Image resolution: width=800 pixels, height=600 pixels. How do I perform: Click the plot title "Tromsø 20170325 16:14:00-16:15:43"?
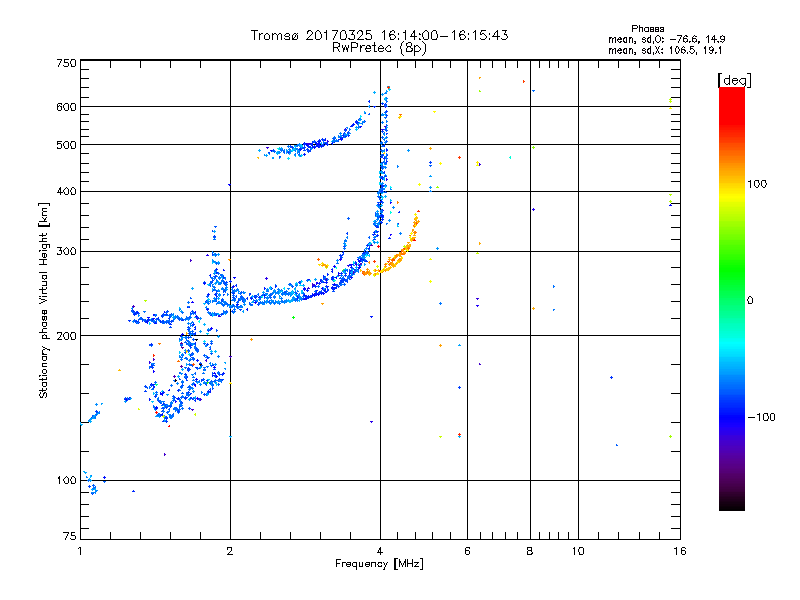379,35
